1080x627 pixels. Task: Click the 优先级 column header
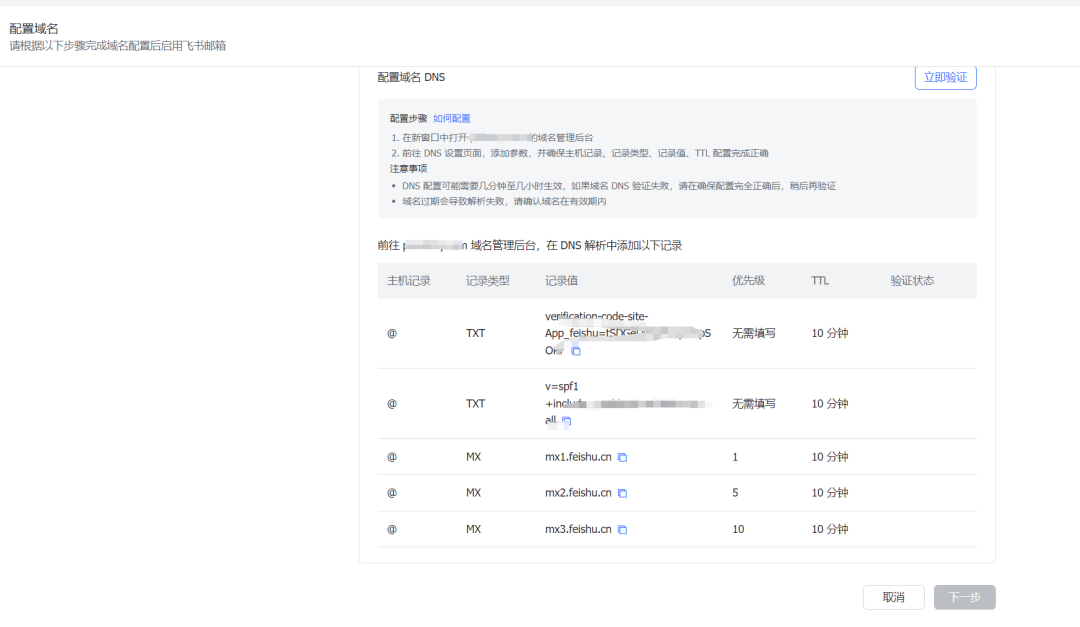pyautogui.click(x=748, y=281)
